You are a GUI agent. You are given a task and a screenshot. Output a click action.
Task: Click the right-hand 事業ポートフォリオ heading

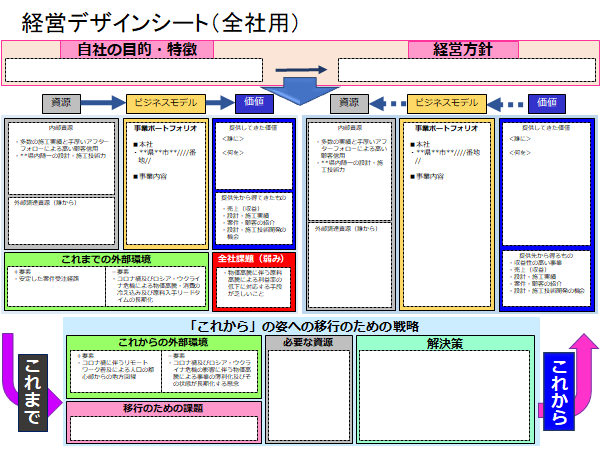pyautogui.click(x=447, y=128)
